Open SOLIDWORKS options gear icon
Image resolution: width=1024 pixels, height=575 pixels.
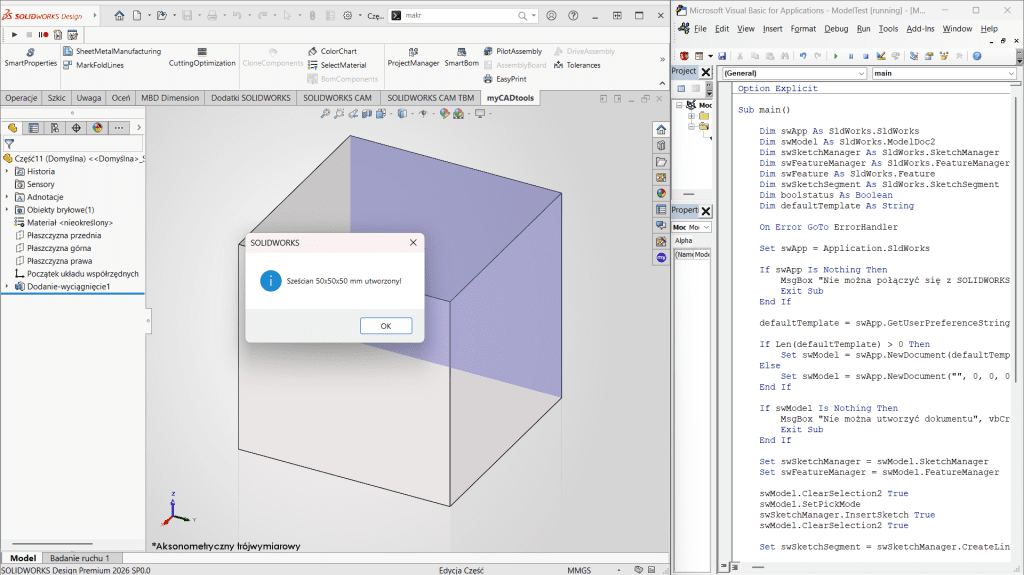pyautogui.click(x=347, y=16)
